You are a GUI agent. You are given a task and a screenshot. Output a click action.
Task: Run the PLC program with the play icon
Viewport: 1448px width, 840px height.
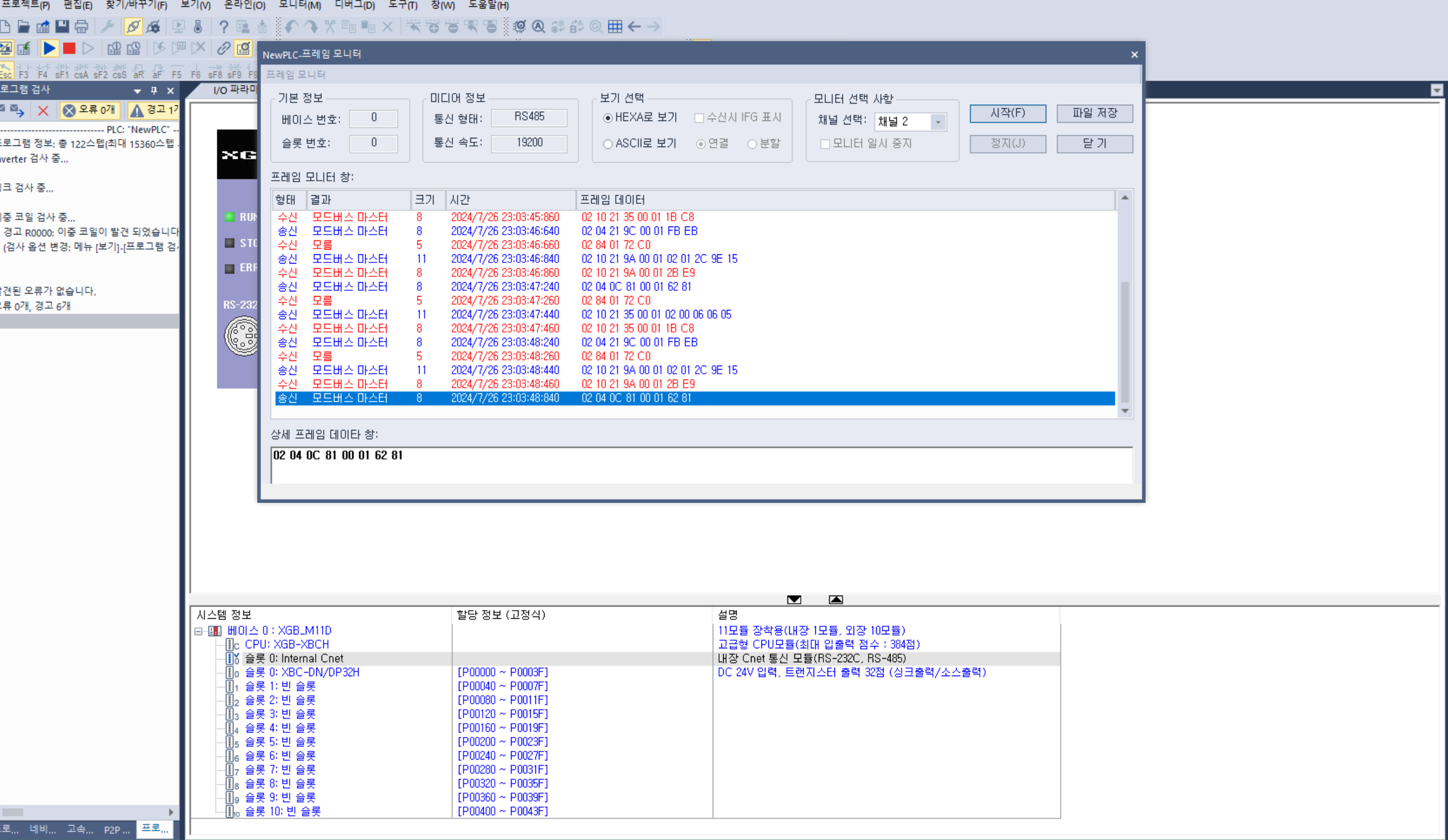click(49, 49)
